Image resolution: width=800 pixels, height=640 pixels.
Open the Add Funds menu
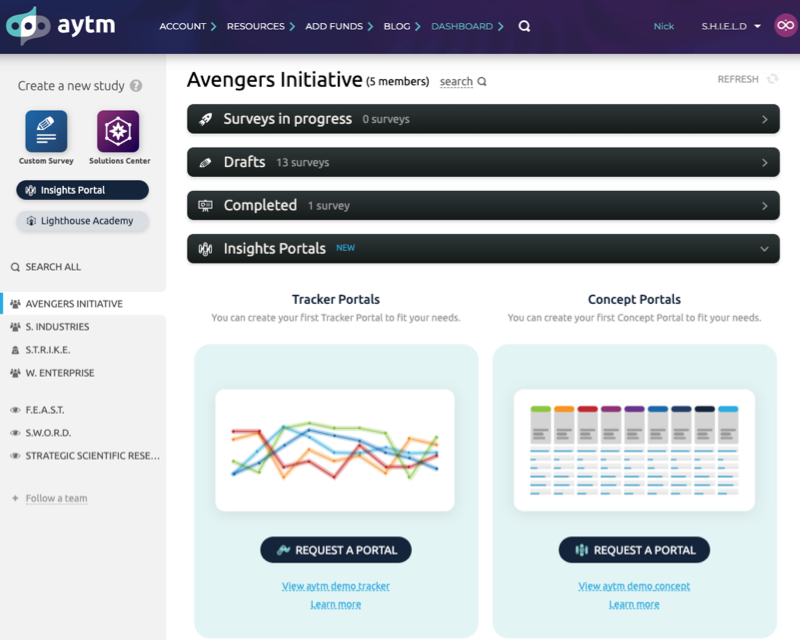tap(339, 27)
